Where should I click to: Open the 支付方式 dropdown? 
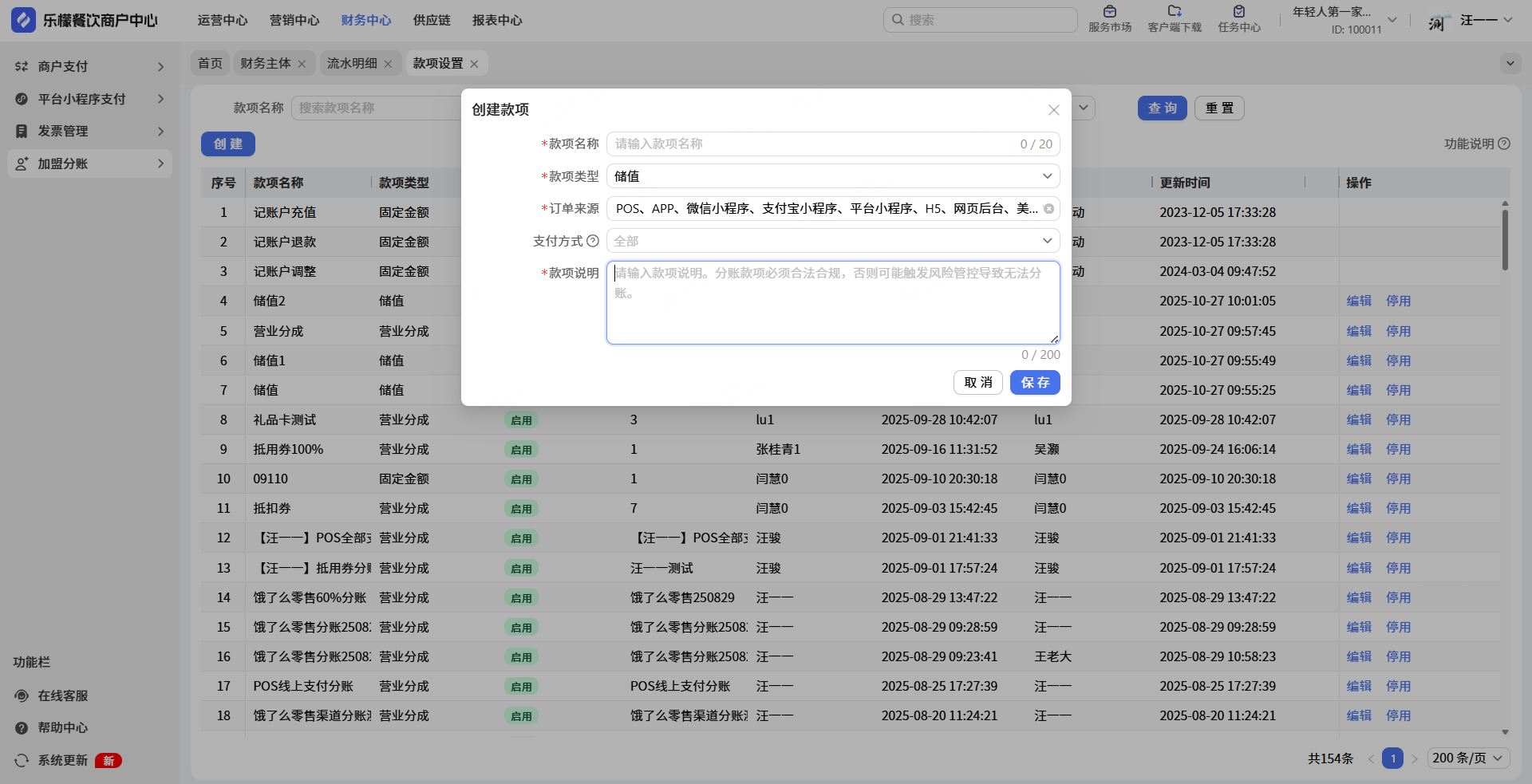pos(833,241)
